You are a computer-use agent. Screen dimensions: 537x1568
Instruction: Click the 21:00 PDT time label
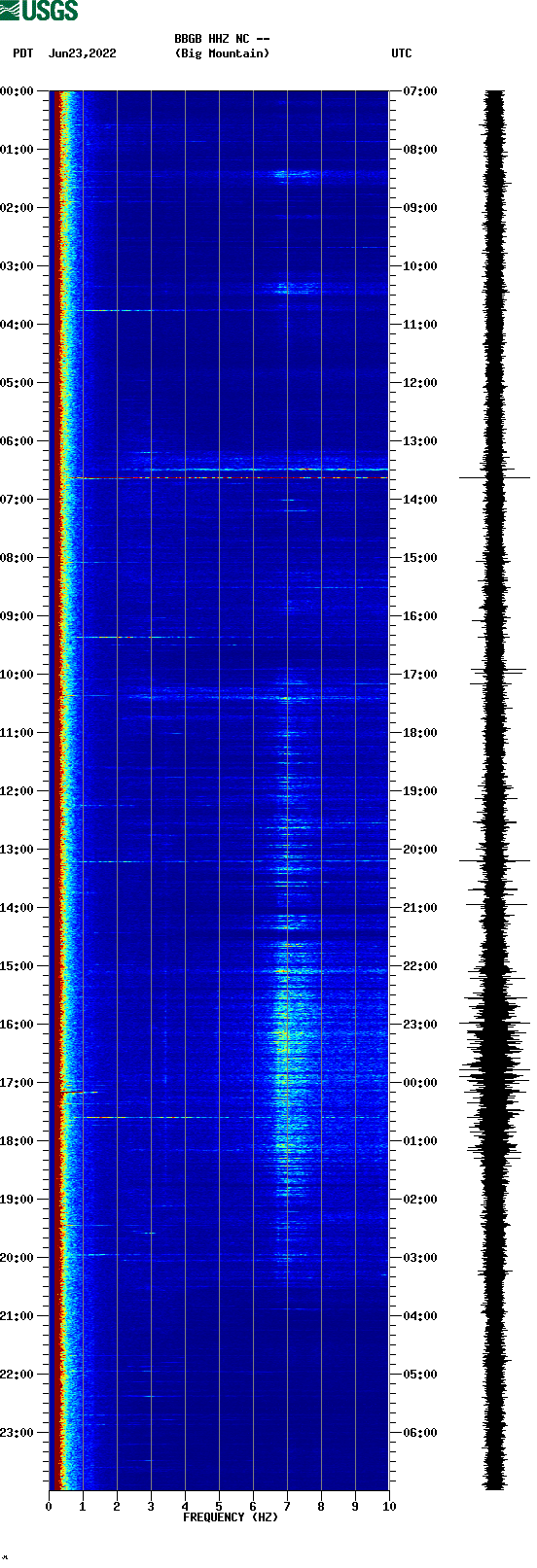point(18,1316)
